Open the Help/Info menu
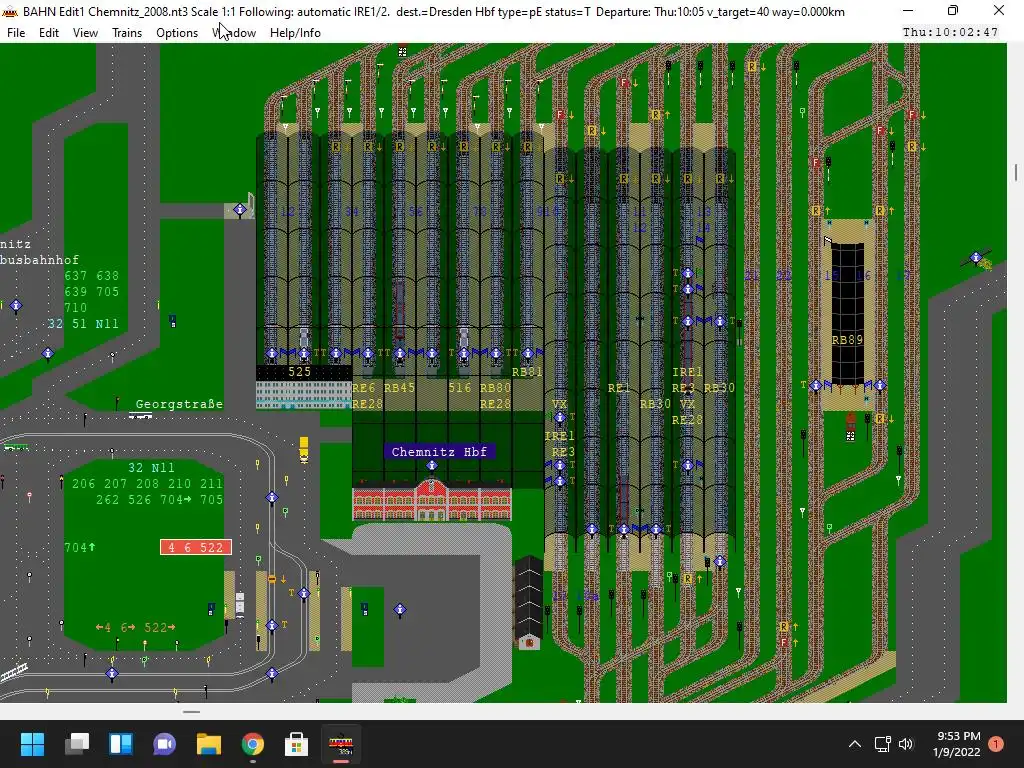Screen dimensions: 1024x768 point(295,33)
